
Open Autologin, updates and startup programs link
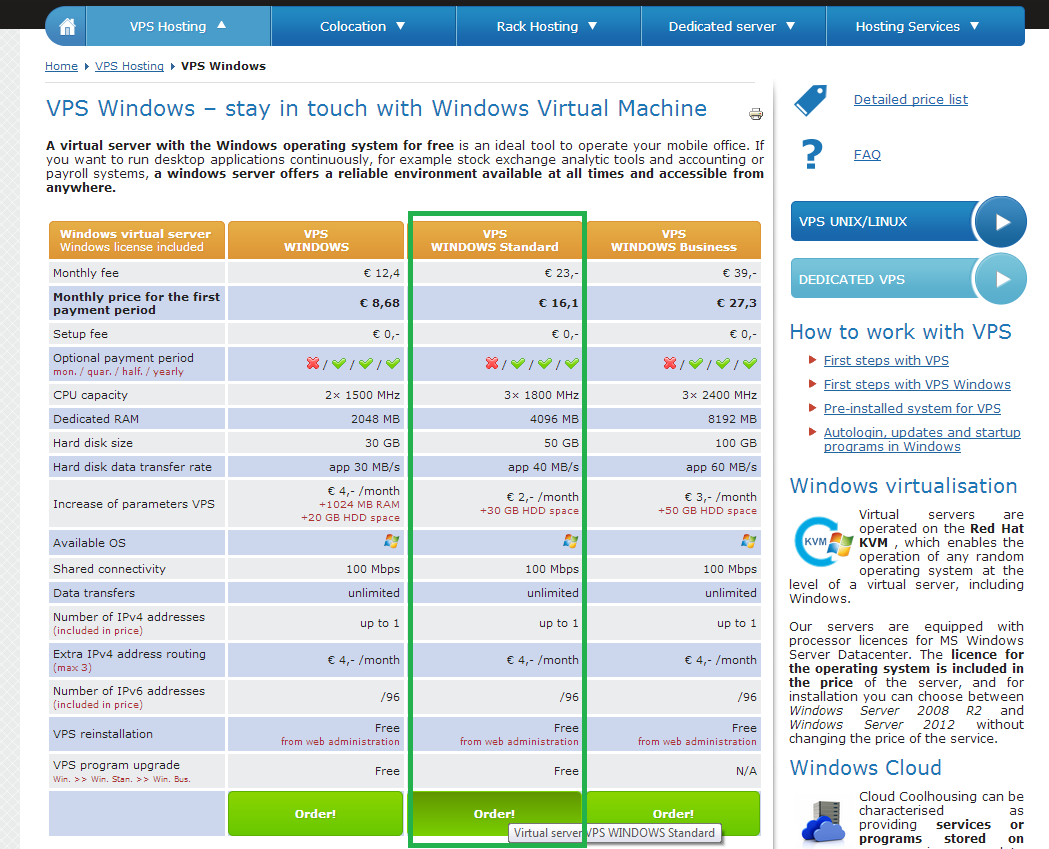[x=922, y=440]
